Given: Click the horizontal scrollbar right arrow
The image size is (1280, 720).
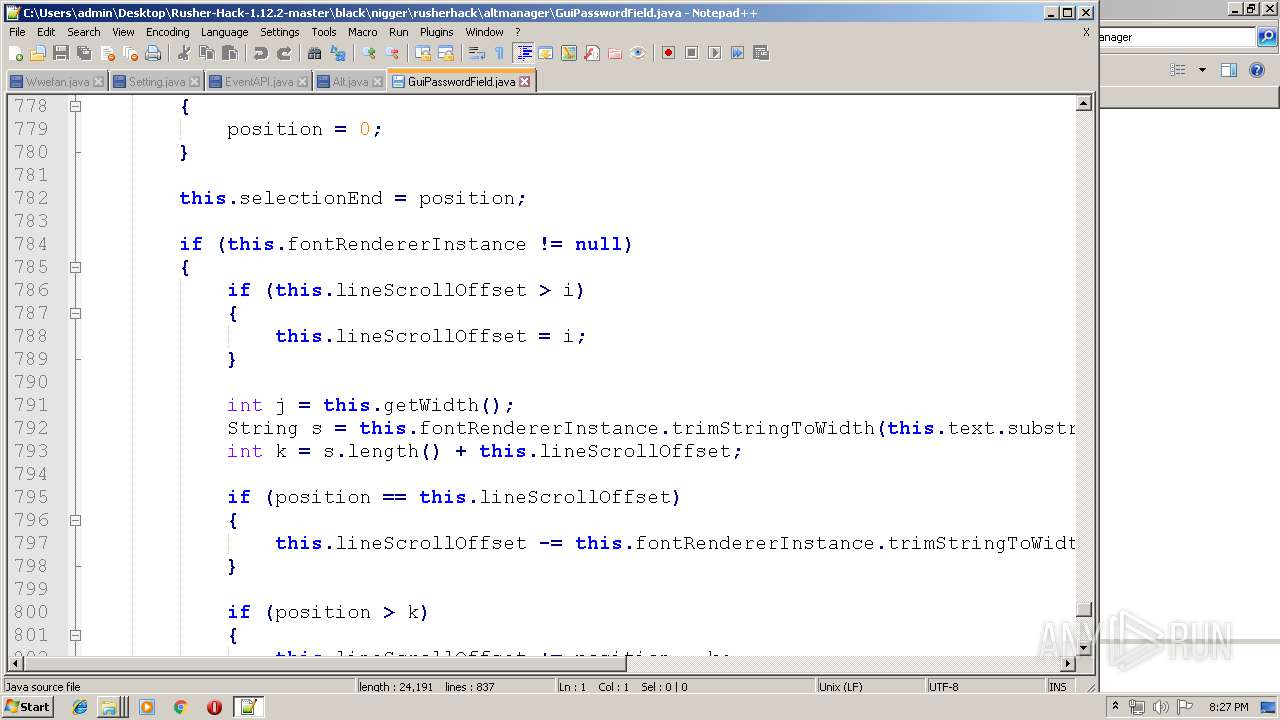Looking at the screenshot, I should coord(1068,663).
